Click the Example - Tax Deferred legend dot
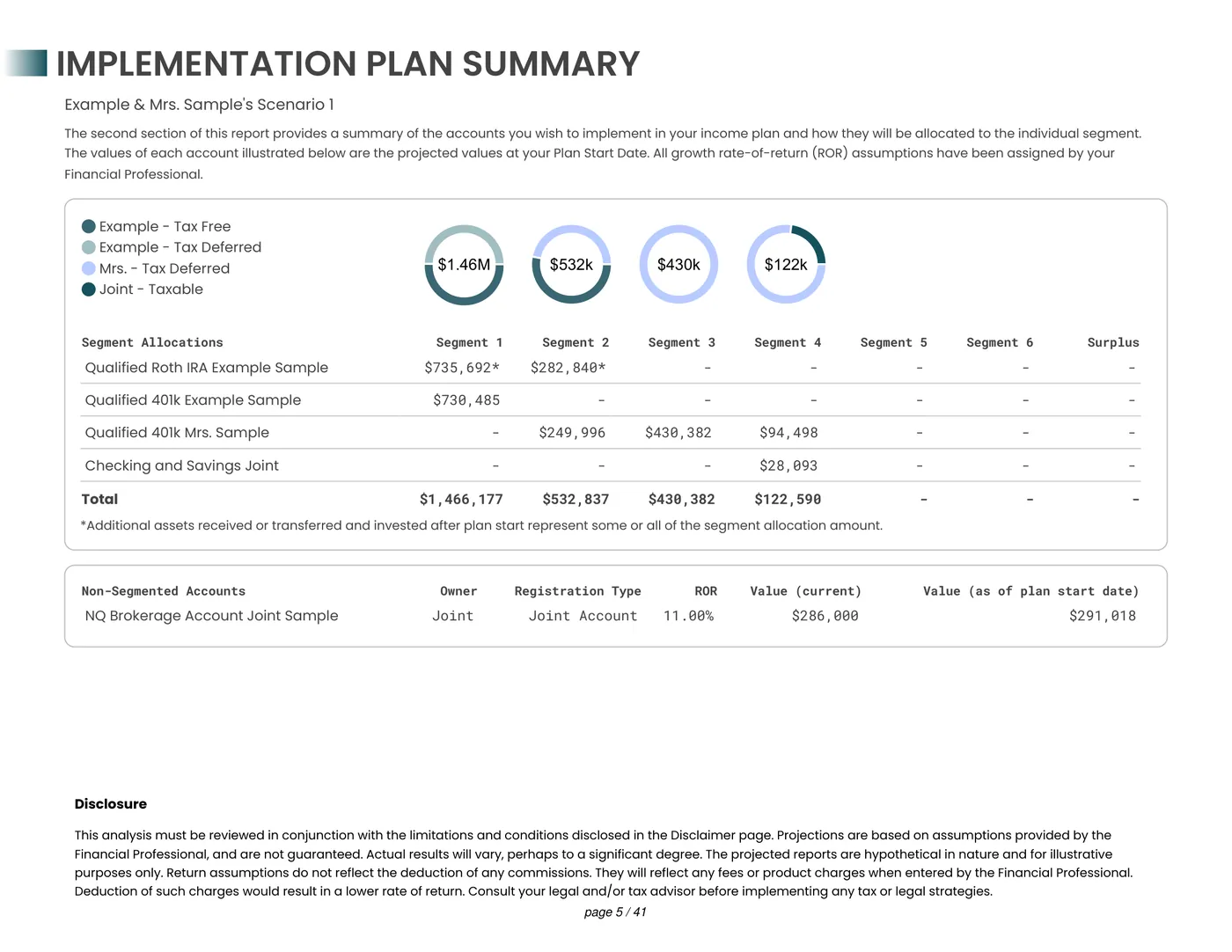Screen dimensions: 1232x952 (89, 247)
